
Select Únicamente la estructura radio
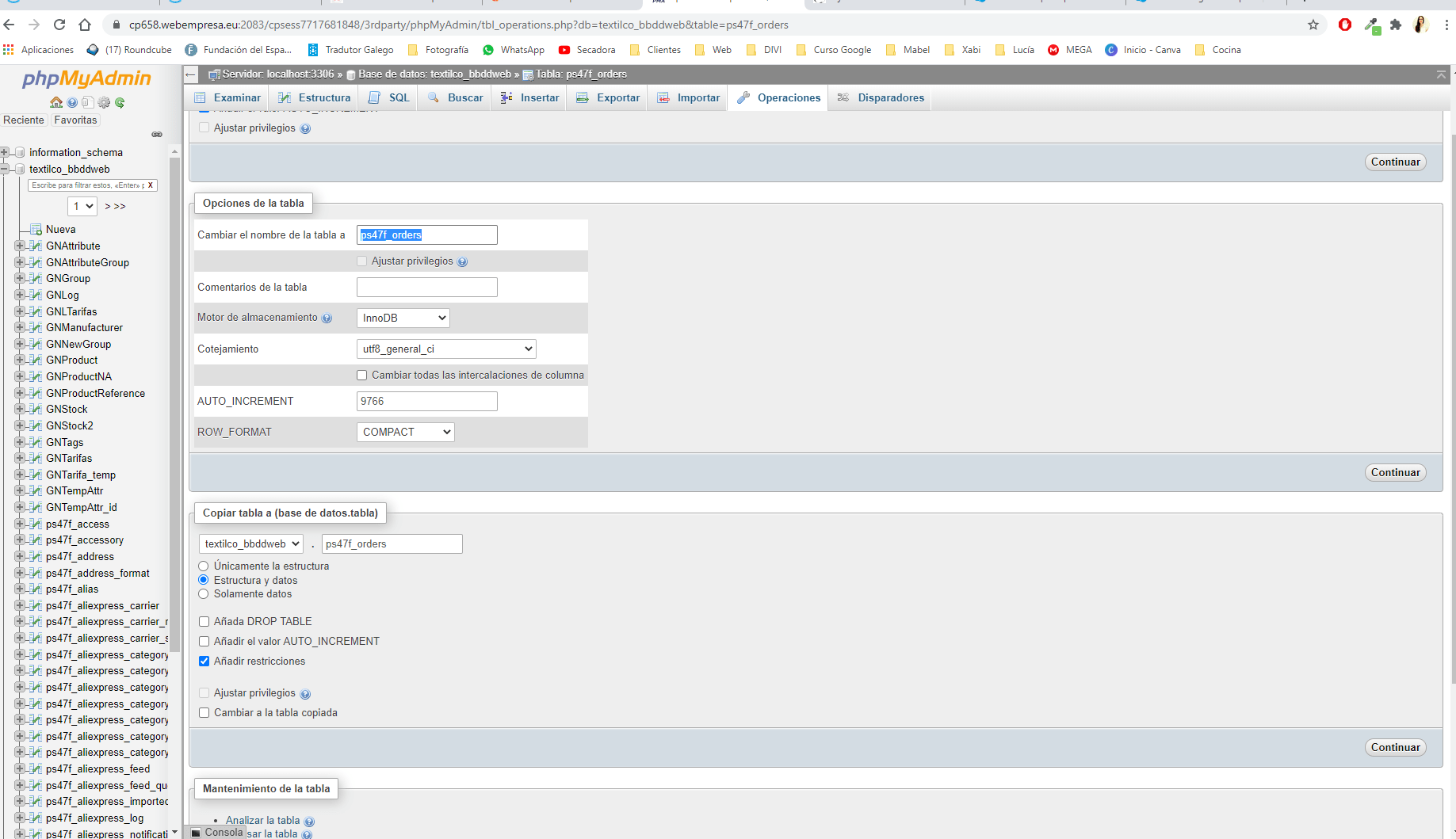(x=204, y=566)
